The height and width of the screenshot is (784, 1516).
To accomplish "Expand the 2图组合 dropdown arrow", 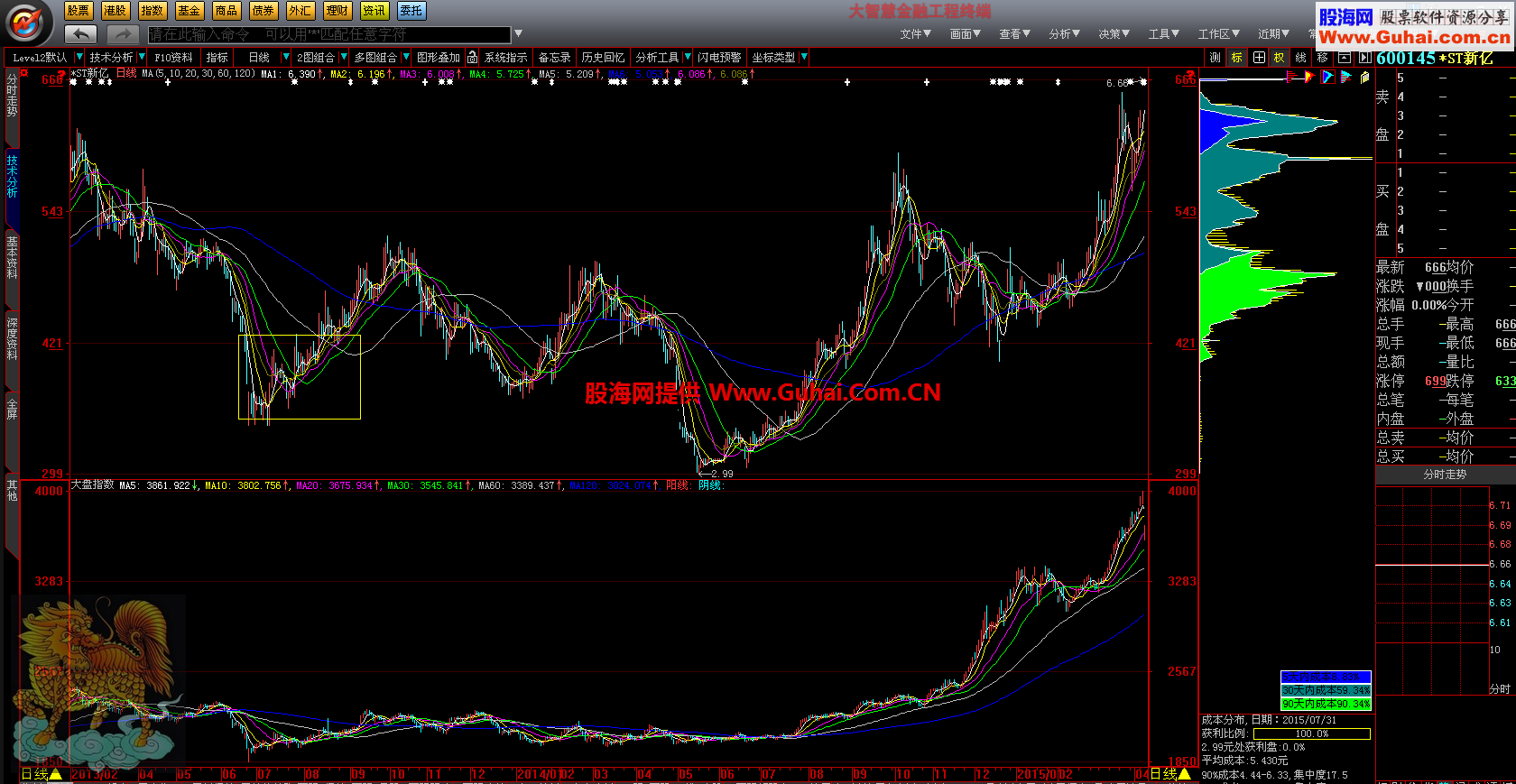I will click(343, 57).
